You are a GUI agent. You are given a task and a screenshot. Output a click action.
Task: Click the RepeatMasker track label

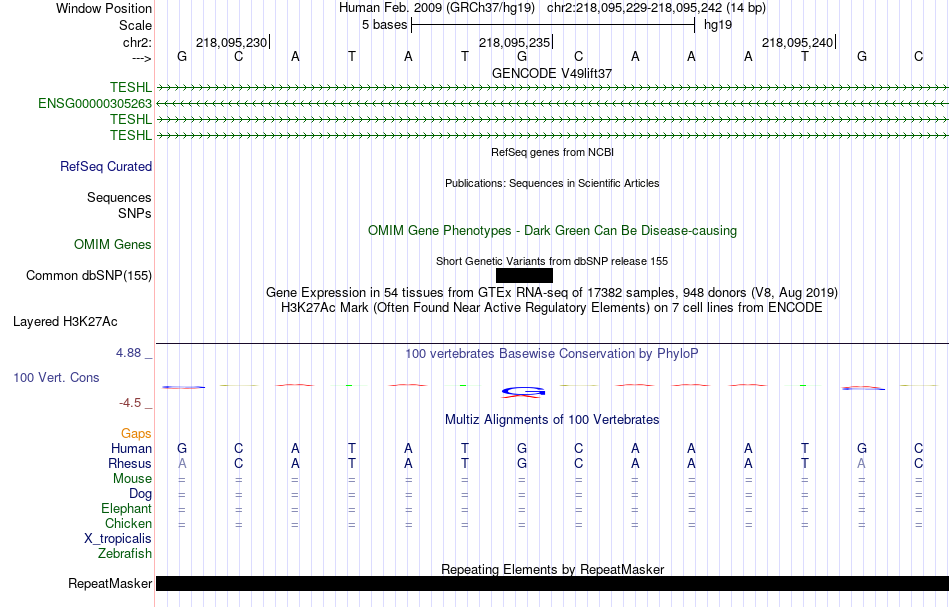point(110,583)
